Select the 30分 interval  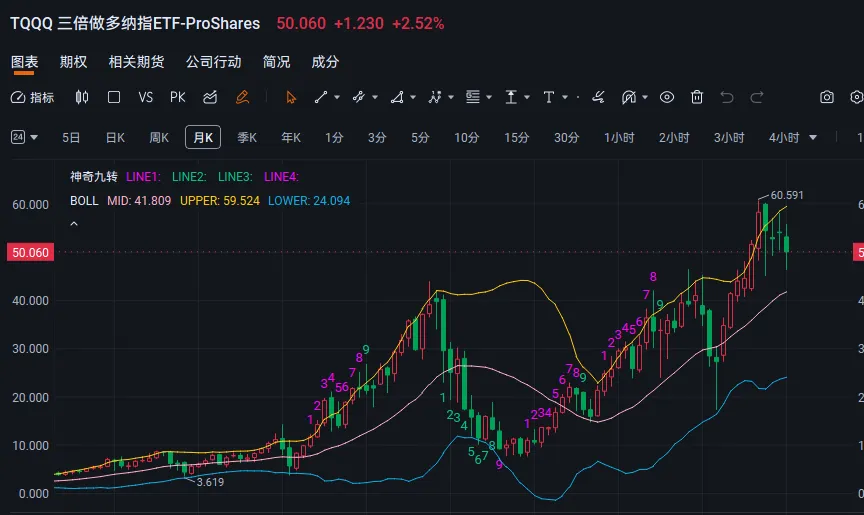click(566, 138)
